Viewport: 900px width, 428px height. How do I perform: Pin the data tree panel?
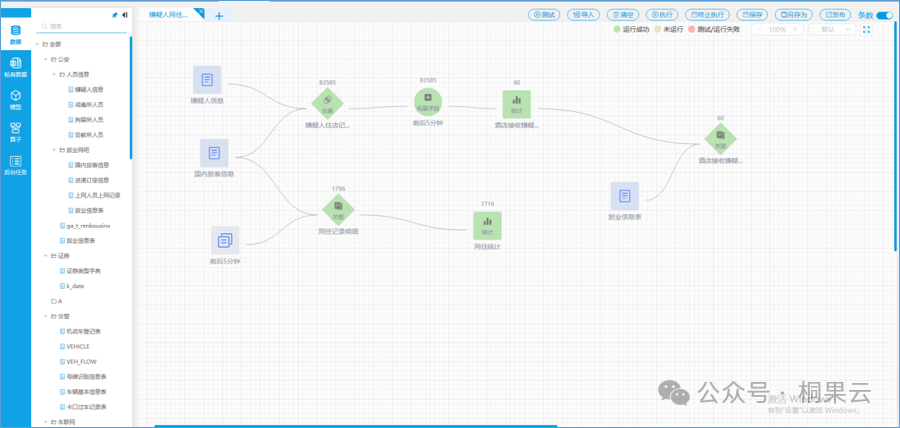113,15
